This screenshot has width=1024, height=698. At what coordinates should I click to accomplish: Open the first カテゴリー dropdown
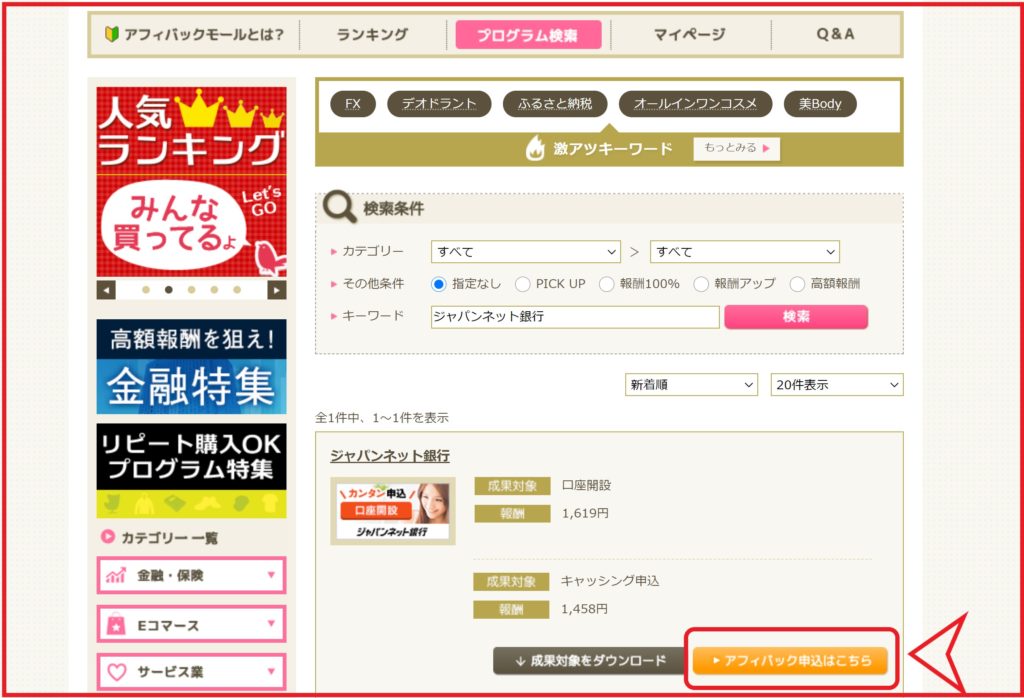526,251
